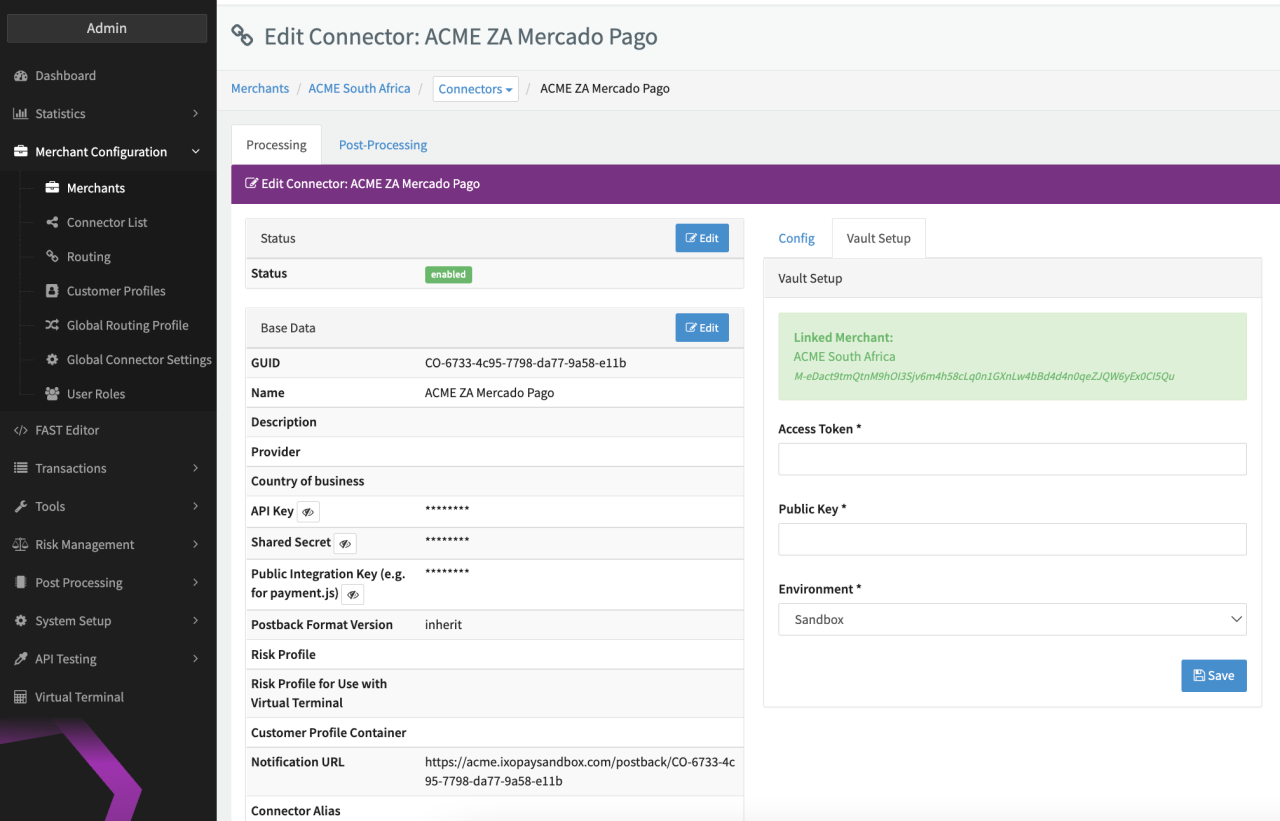Show the hidden Shared Secret
The height and width of the screenshot is (821, 1280).
pos(345,543)
